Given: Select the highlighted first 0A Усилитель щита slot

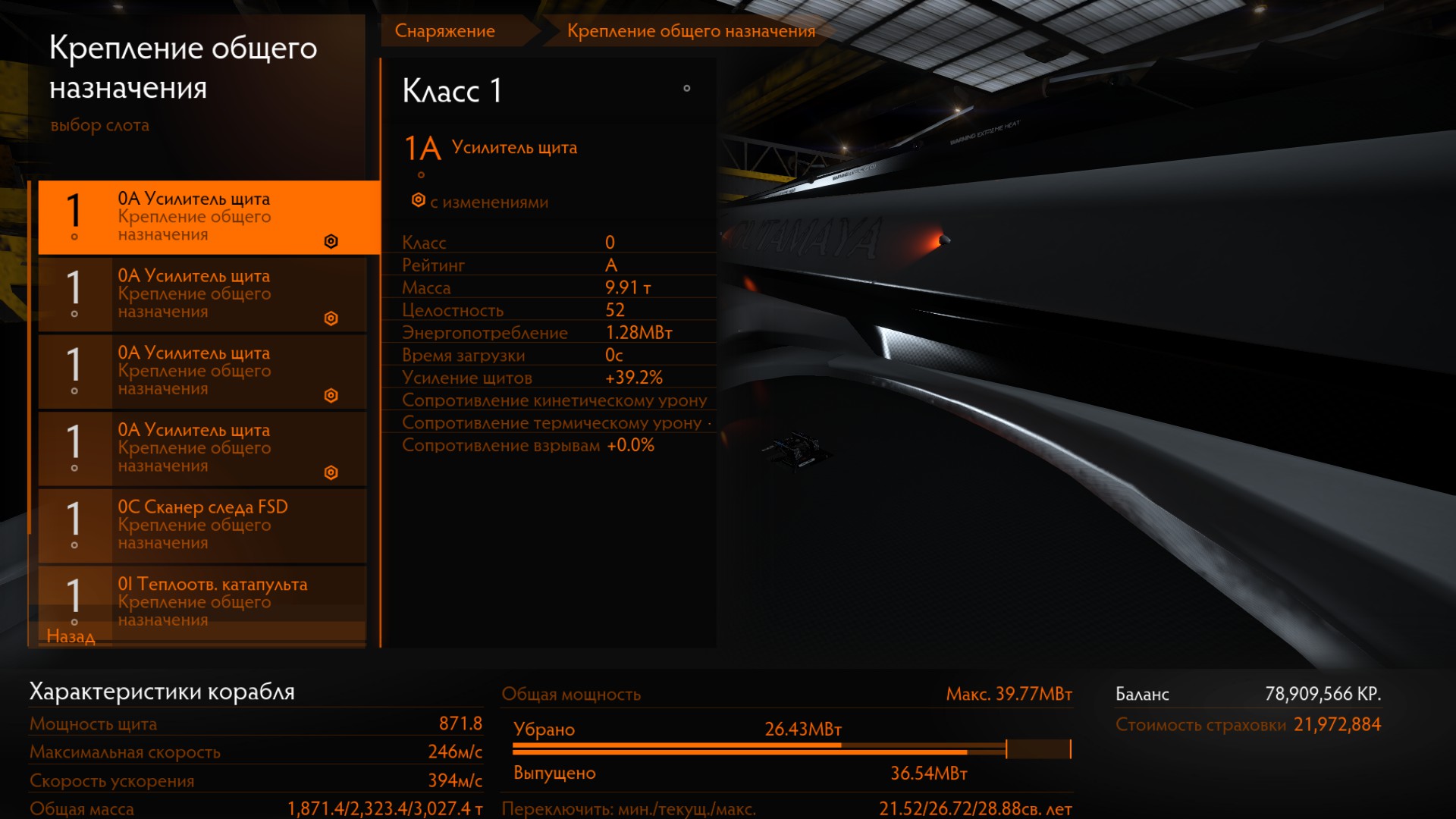Looking at the screenshot, I should pos(209,217).
